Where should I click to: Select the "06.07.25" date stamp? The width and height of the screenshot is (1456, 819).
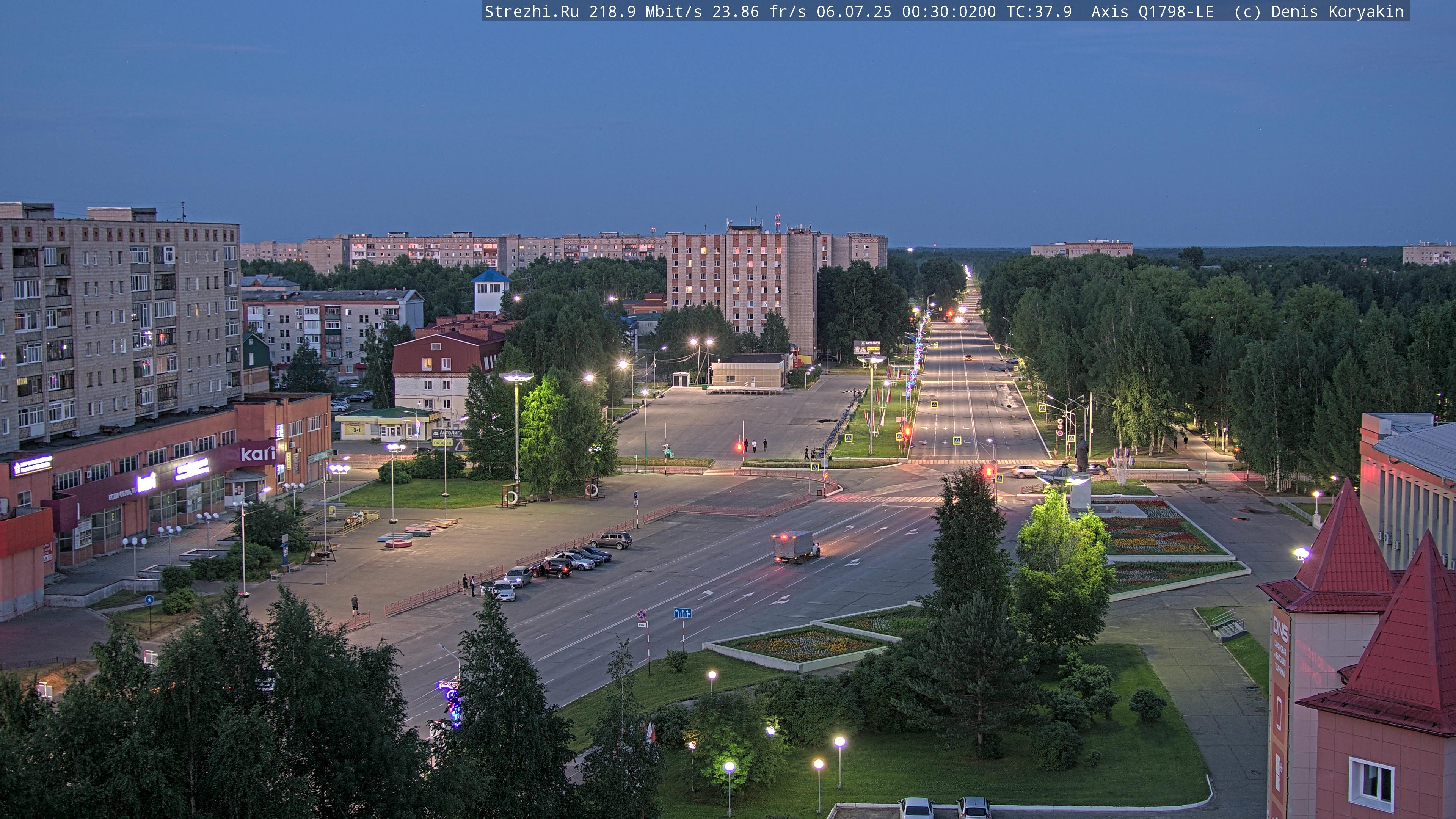tap(854, 11)
